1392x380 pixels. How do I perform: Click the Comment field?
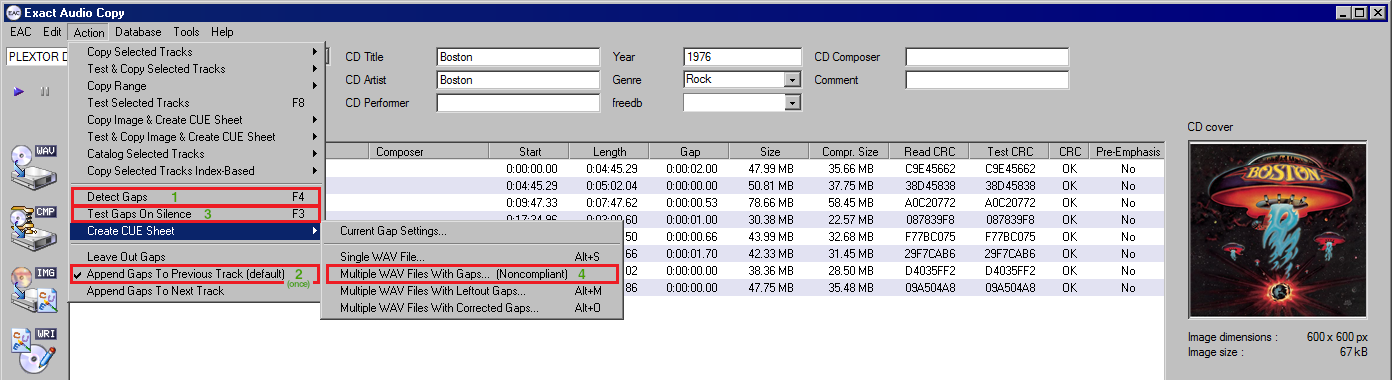(x=987, y=80)
